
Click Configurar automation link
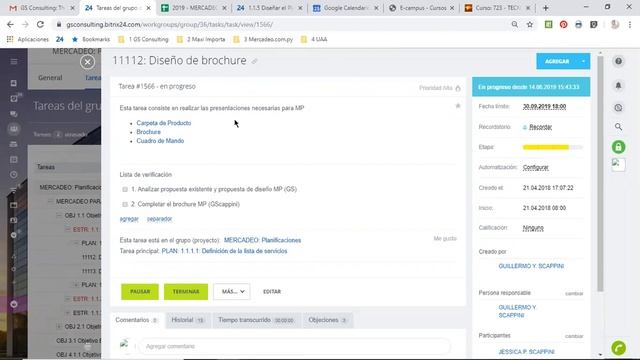(x=536, y=167)
